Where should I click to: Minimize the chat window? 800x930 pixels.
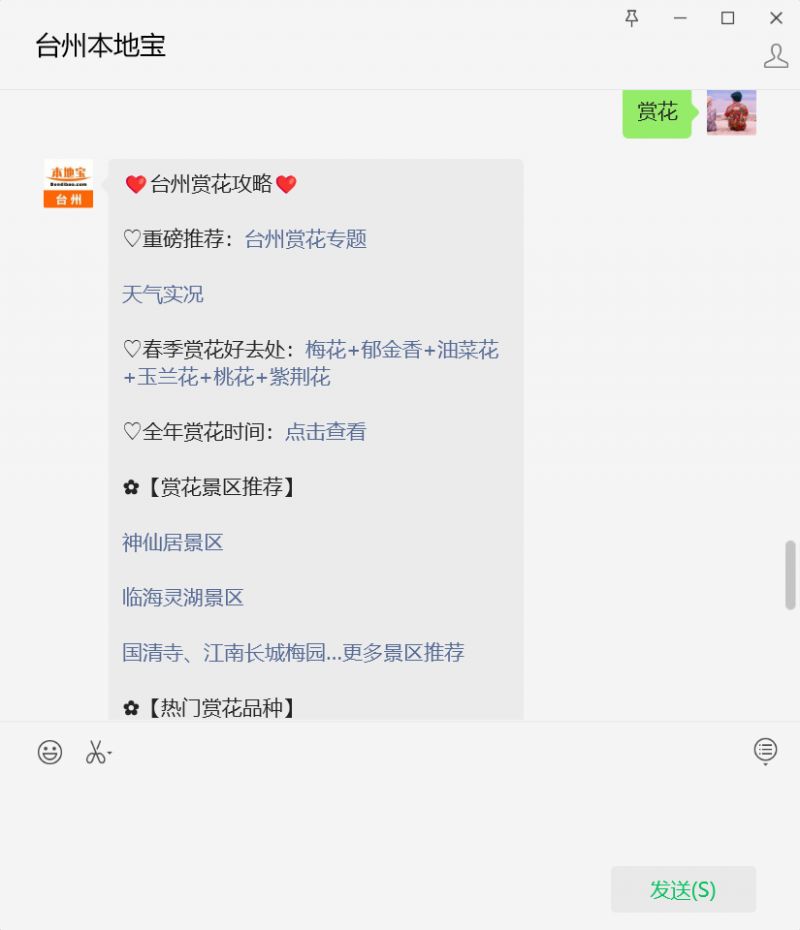pos(680,18)
